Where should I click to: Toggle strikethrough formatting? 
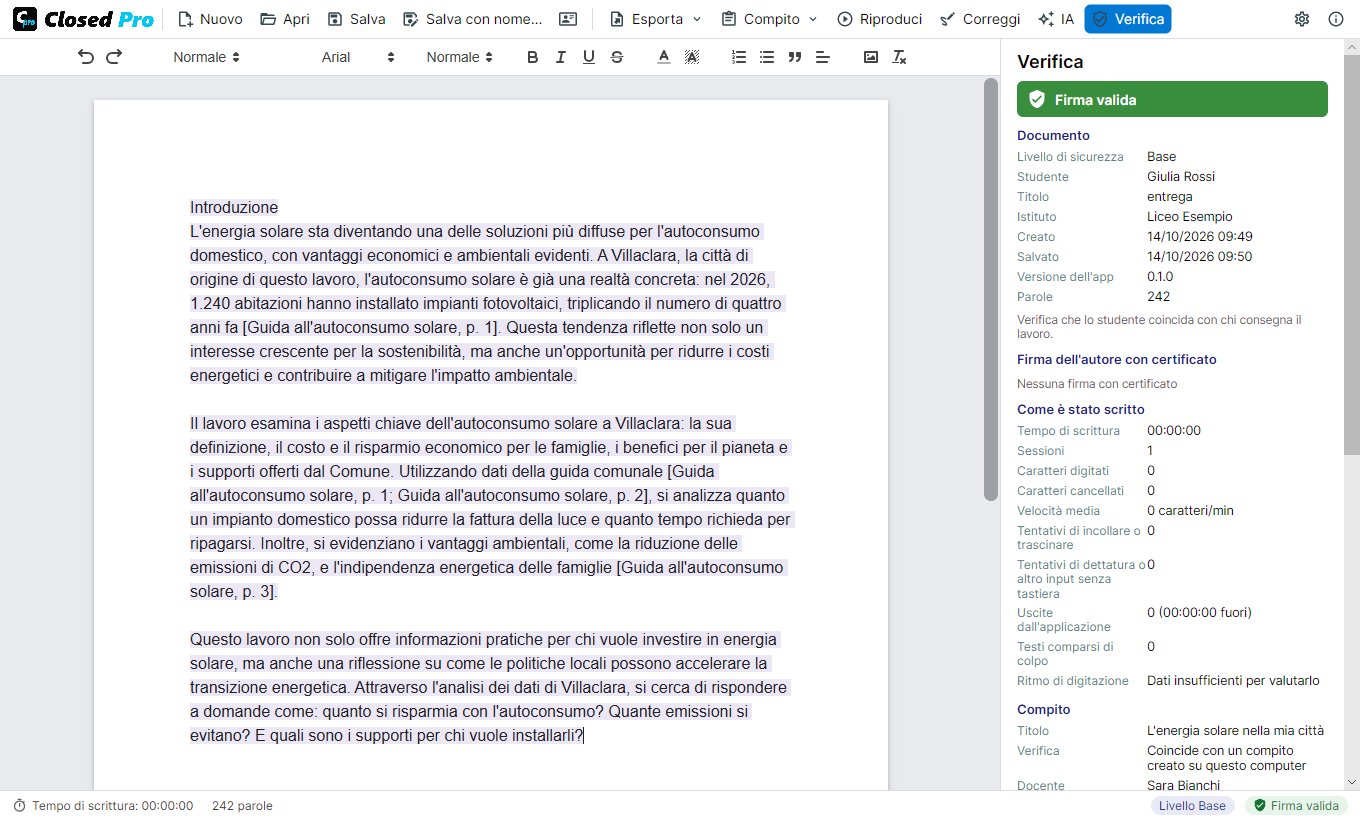[x=616, y=57]
